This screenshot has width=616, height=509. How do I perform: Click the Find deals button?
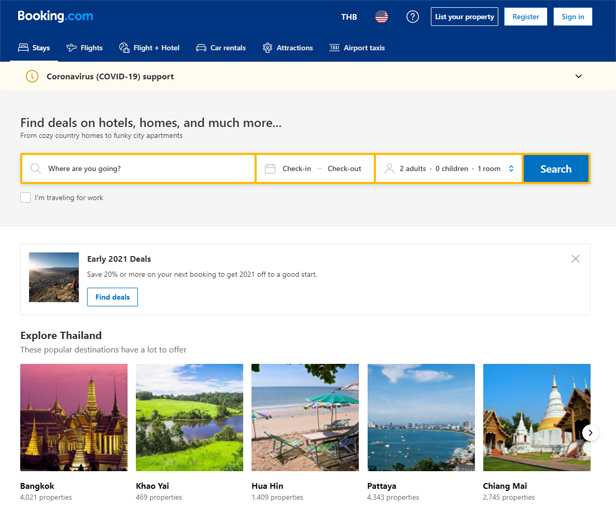point(112,297)
